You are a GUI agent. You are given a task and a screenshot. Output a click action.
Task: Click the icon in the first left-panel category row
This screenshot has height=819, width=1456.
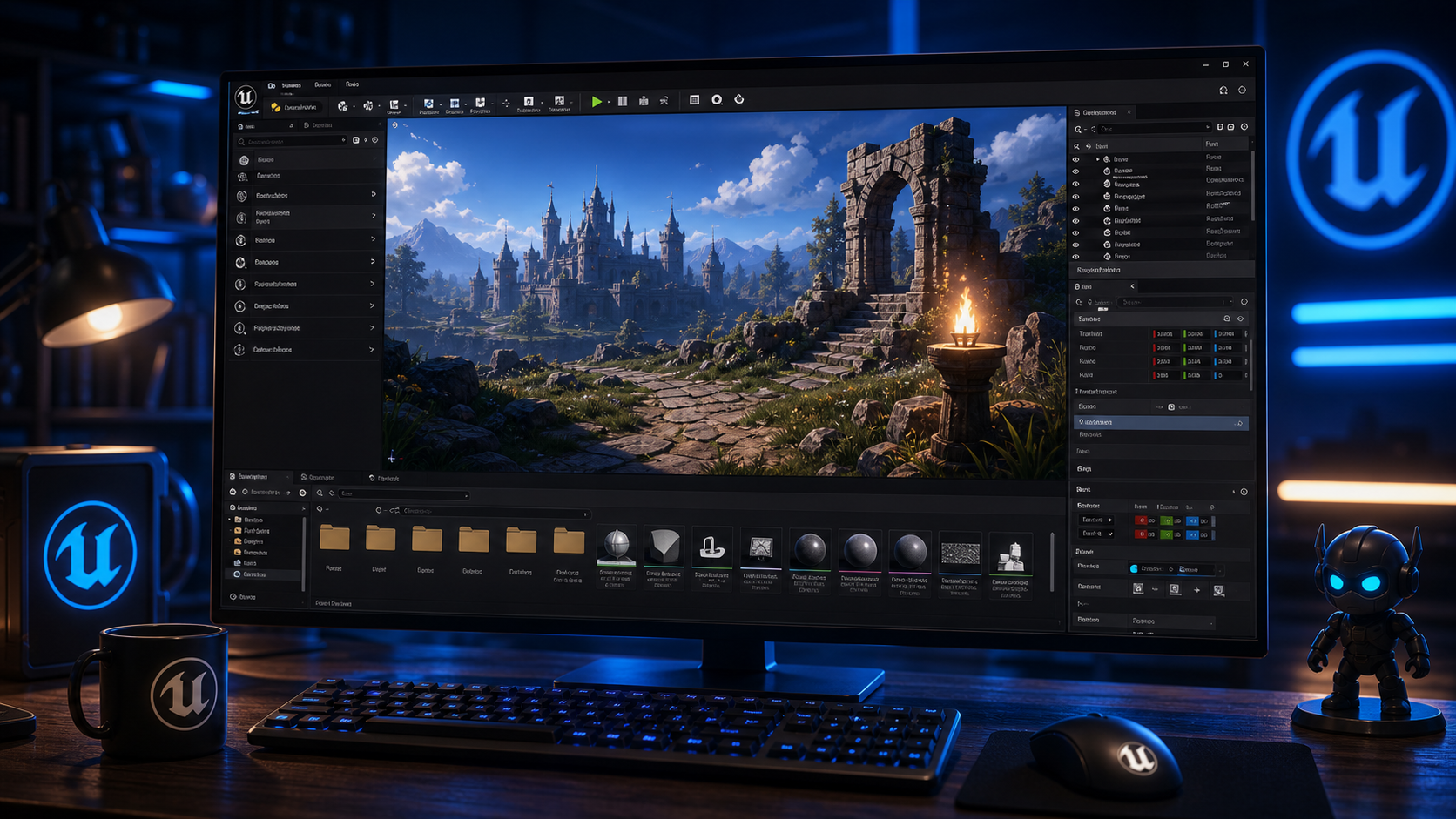(245, 160)
